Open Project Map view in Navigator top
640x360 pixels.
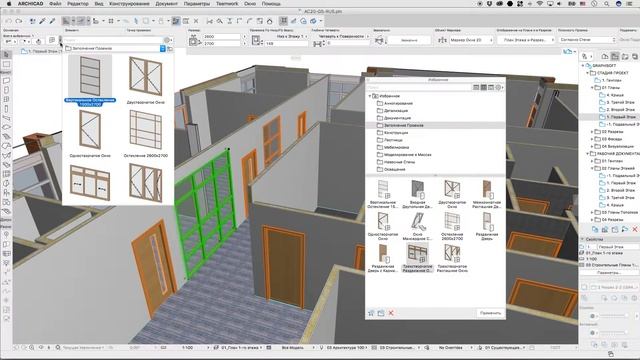[x=605, y=56]
